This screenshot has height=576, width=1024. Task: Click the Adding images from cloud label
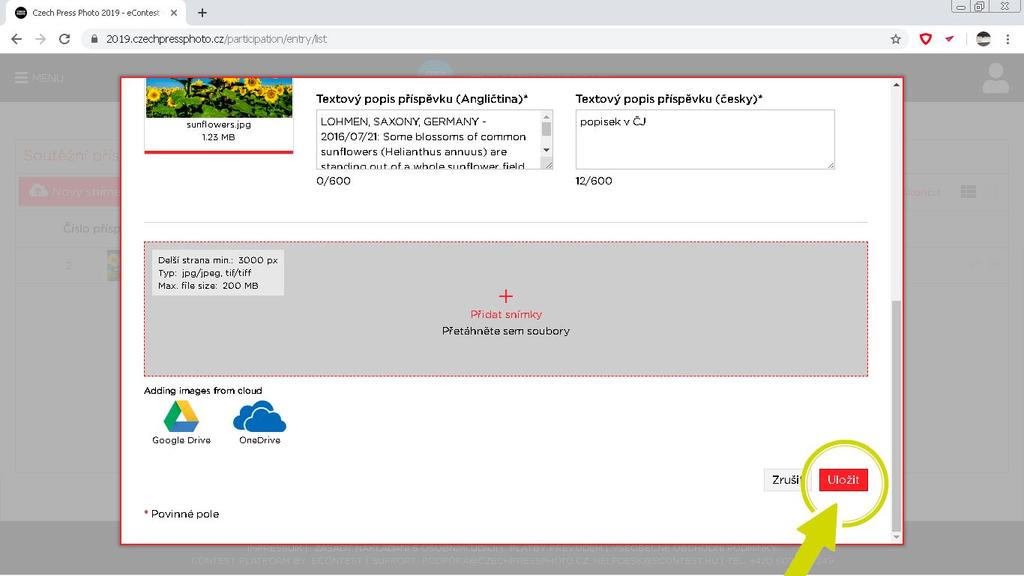point(203,391)
